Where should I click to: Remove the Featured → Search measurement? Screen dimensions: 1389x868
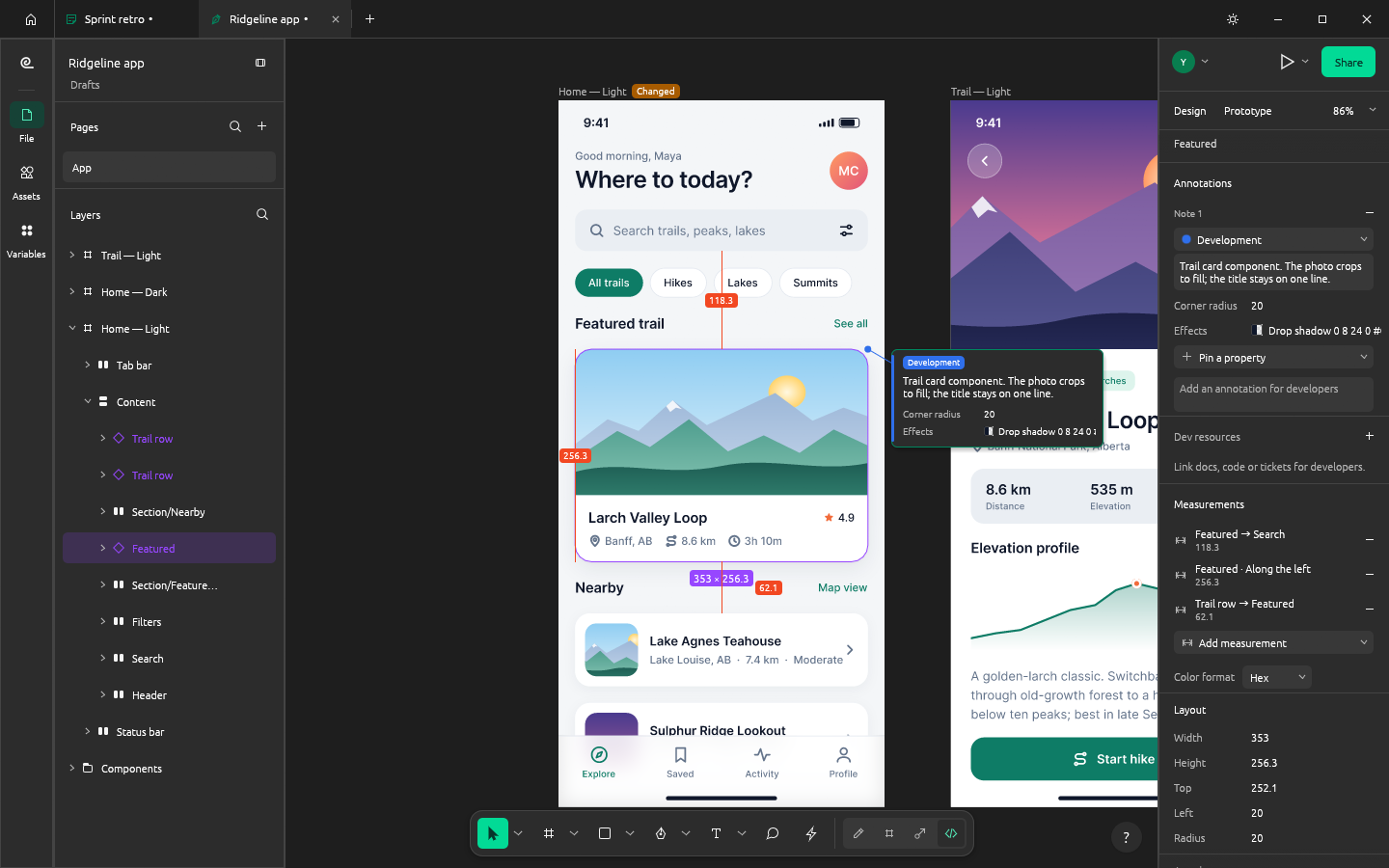[x=1369, y=540]
